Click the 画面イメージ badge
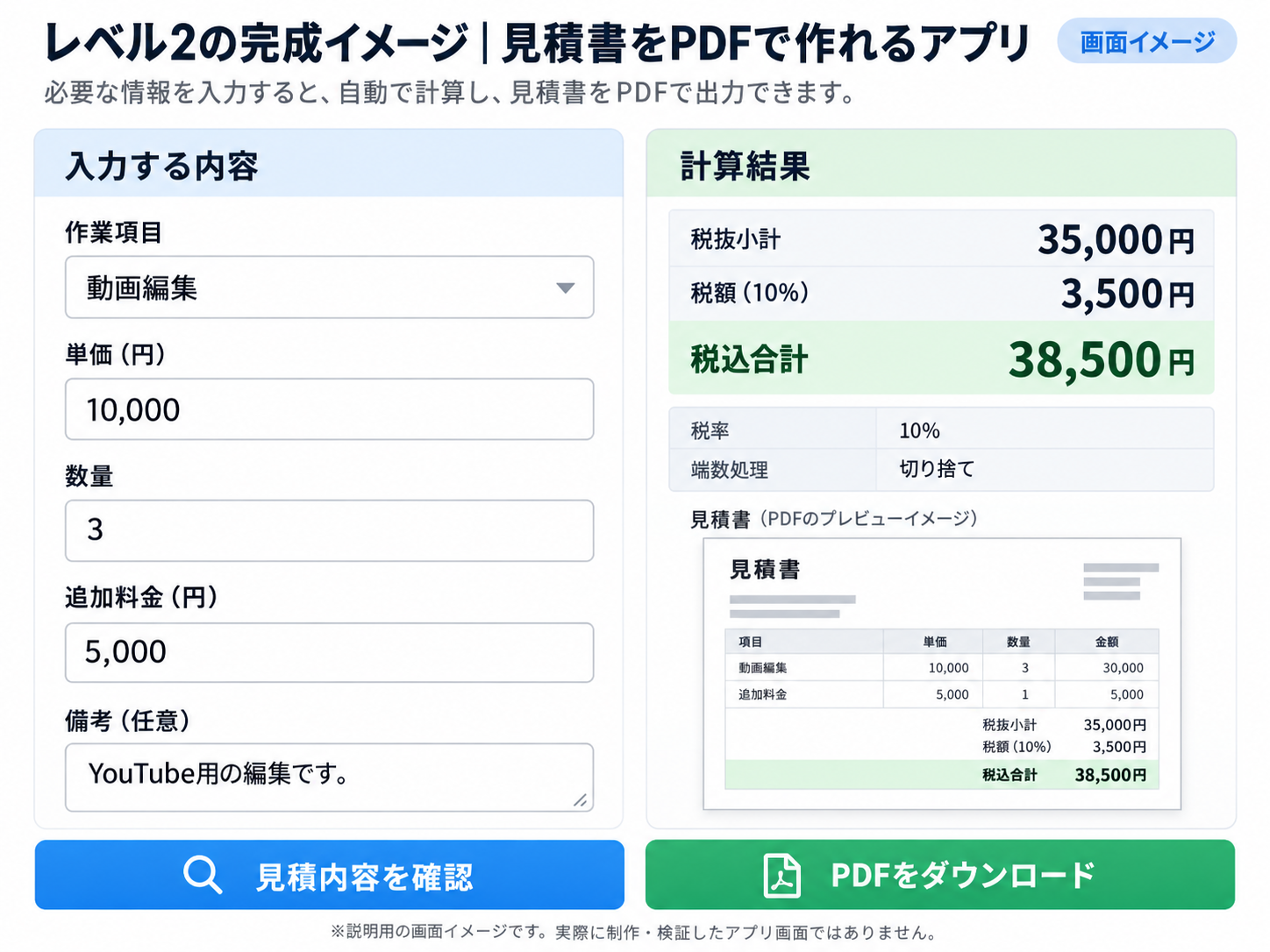This screenshot has height=952, width=1270. point(1146,41)
